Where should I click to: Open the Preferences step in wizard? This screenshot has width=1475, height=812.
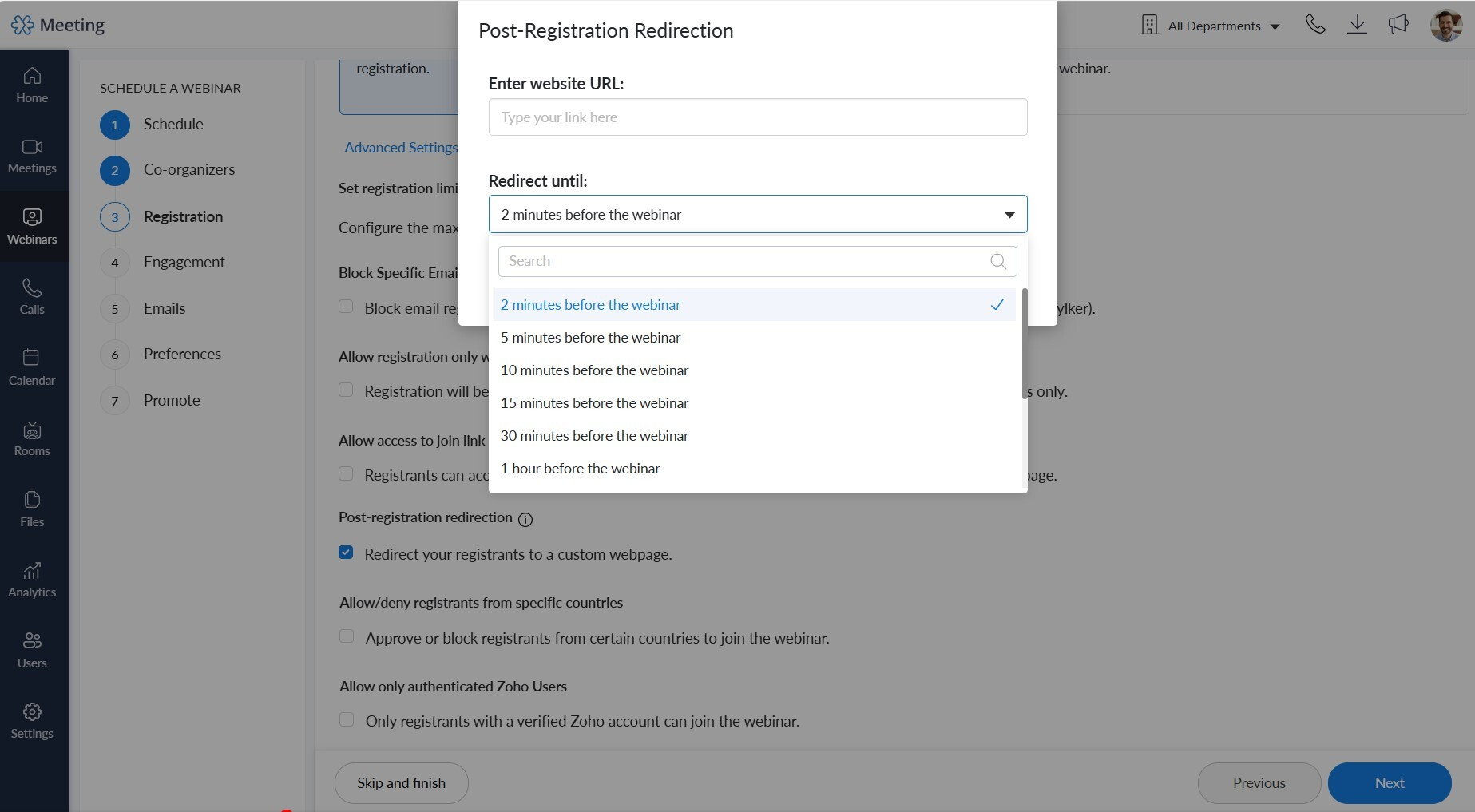click(x=182, y=354)
